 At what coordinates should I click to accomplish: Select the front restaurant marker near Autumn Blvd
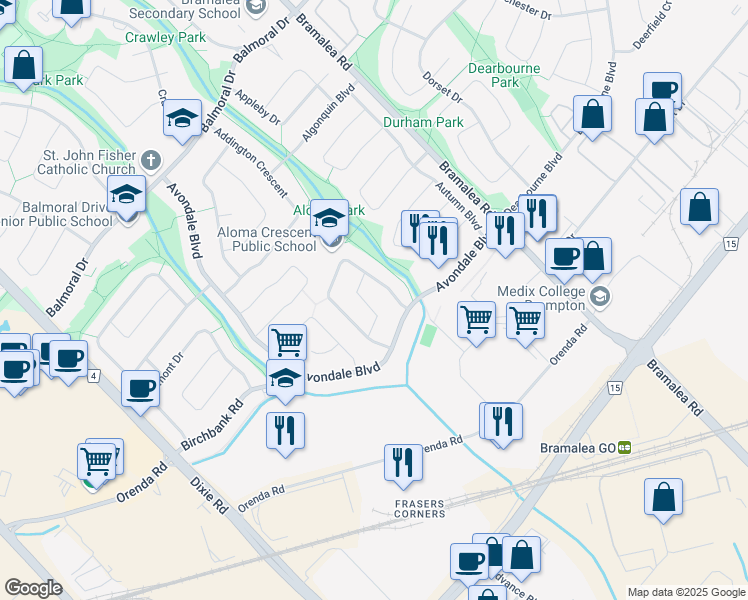point(438,242)
